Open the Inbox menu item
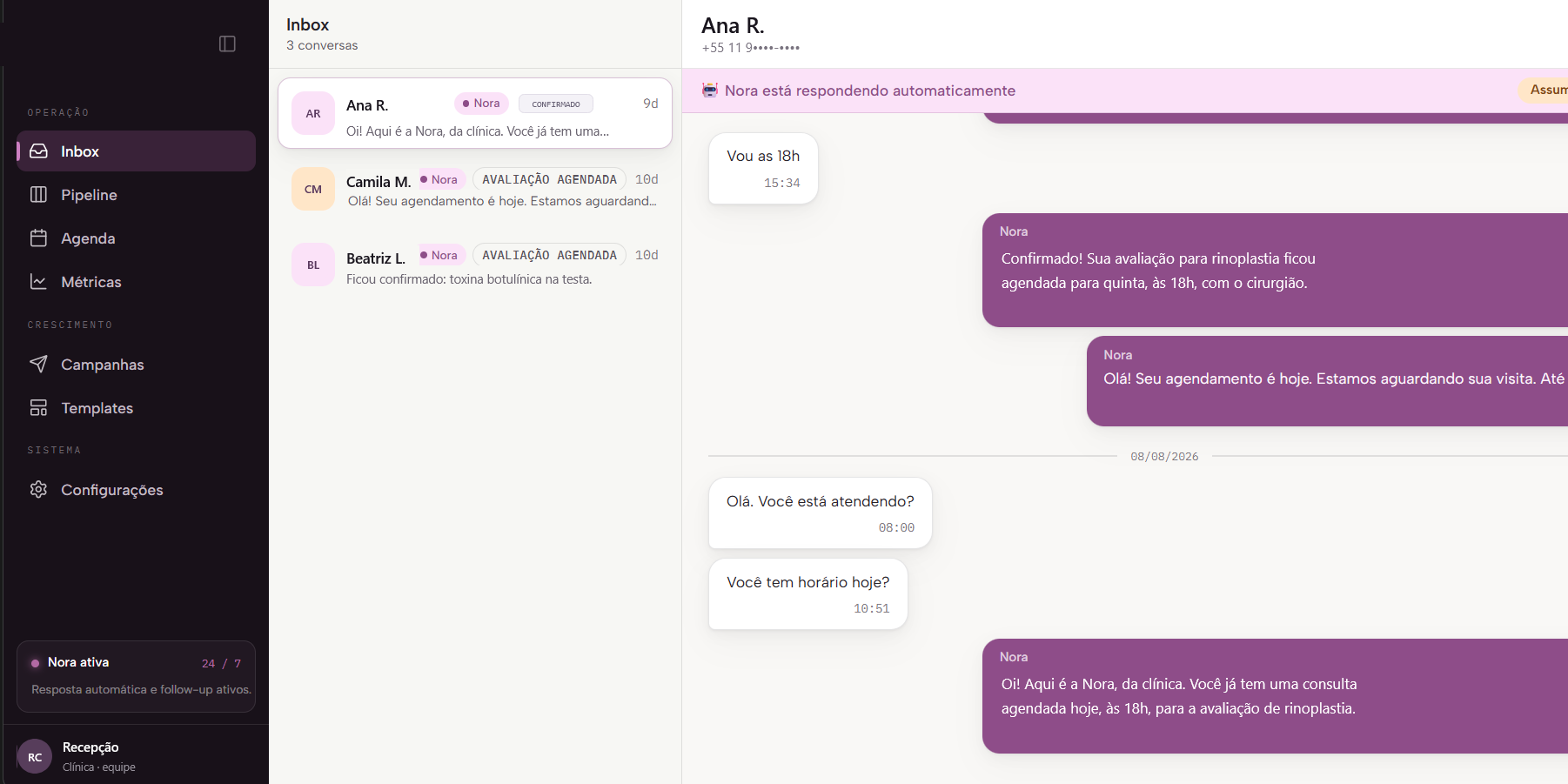The image size is (1568, 784). pyautogui.click(x=136, y=151)
